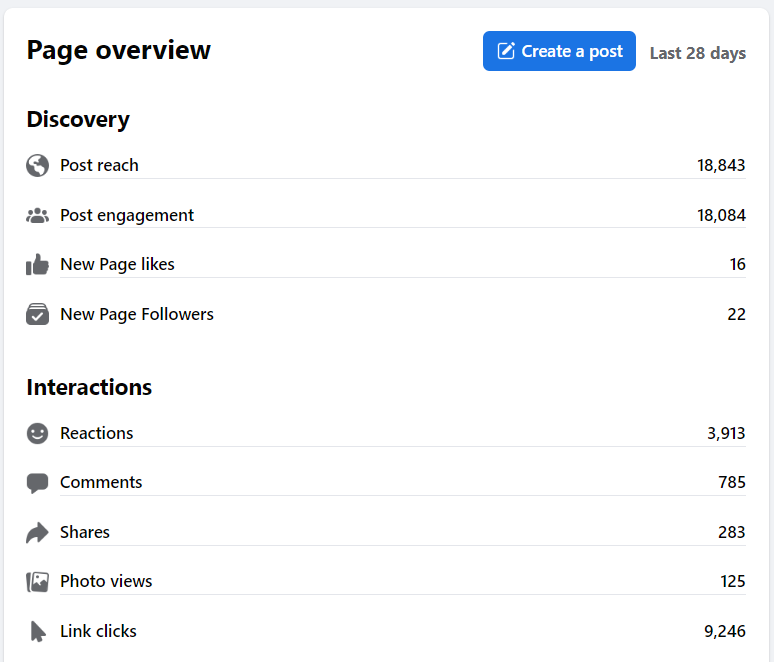Image resolution: width=774 pixels, height=662 pixels.
Task: Click the pencil icon in Create a post
Action: pyautogui.click(x=506, y=51)
